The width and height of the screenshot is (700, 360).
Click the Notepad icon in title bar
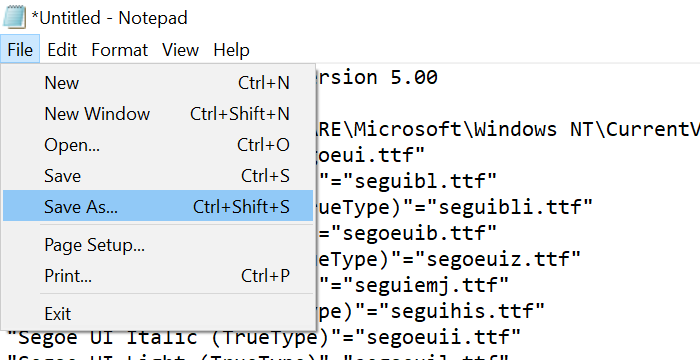coord(14,18)
